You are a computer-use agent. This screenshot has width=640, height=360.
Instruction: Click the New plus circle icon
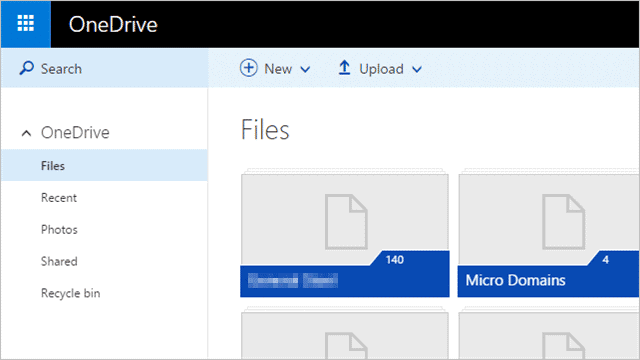(249, 68)
